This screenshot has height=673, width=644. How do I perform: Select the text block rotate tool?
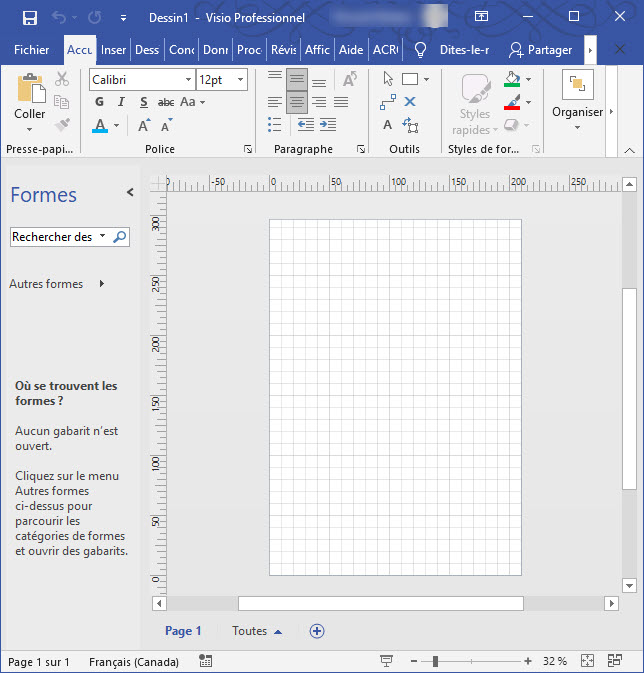coord(410,125)
